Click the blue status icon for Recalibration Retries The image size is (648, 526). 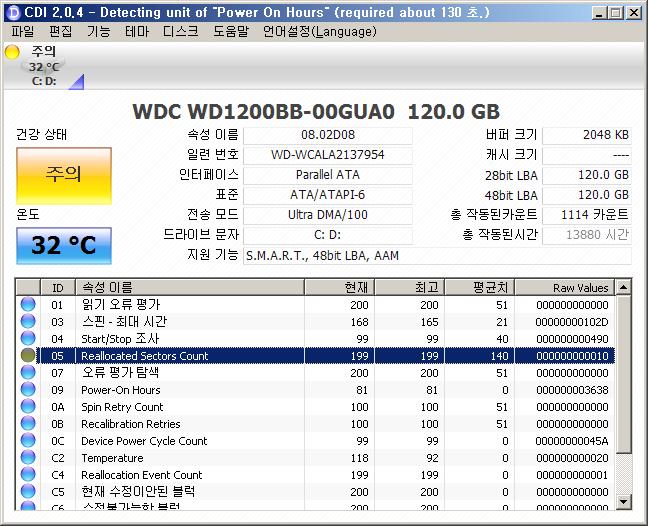click(28, 423)
